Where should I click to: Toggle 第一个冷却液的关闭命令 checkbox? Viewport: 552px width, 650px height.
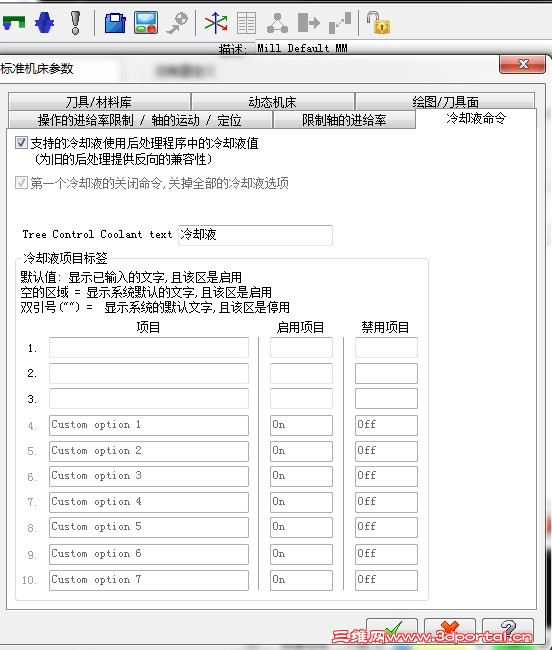click(x=22, y=182)
